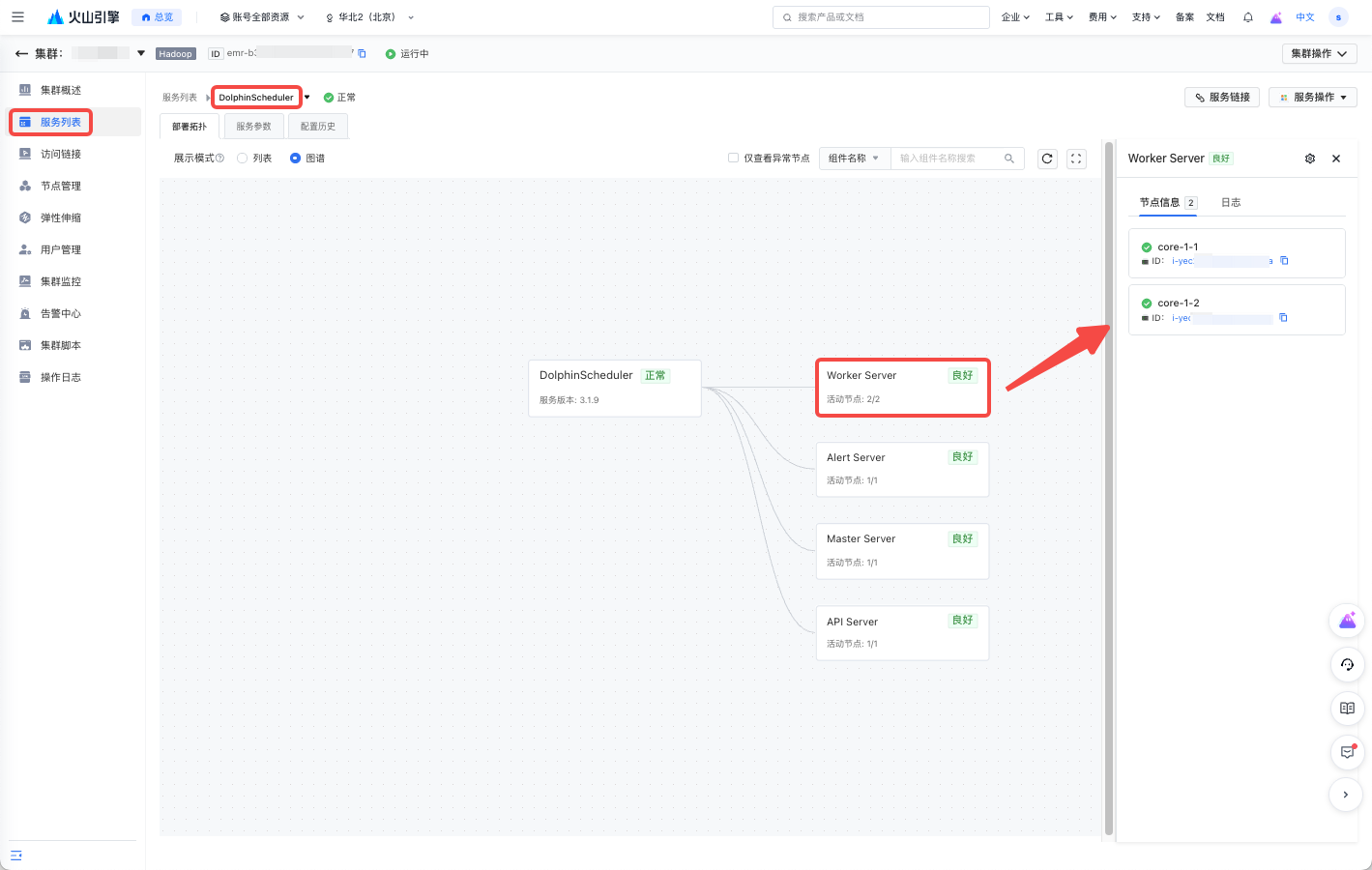This screenshot has width=1372, height=870.
Task: Open the notifications bell
Action: pyautogui.click(x=1248, y=17)
